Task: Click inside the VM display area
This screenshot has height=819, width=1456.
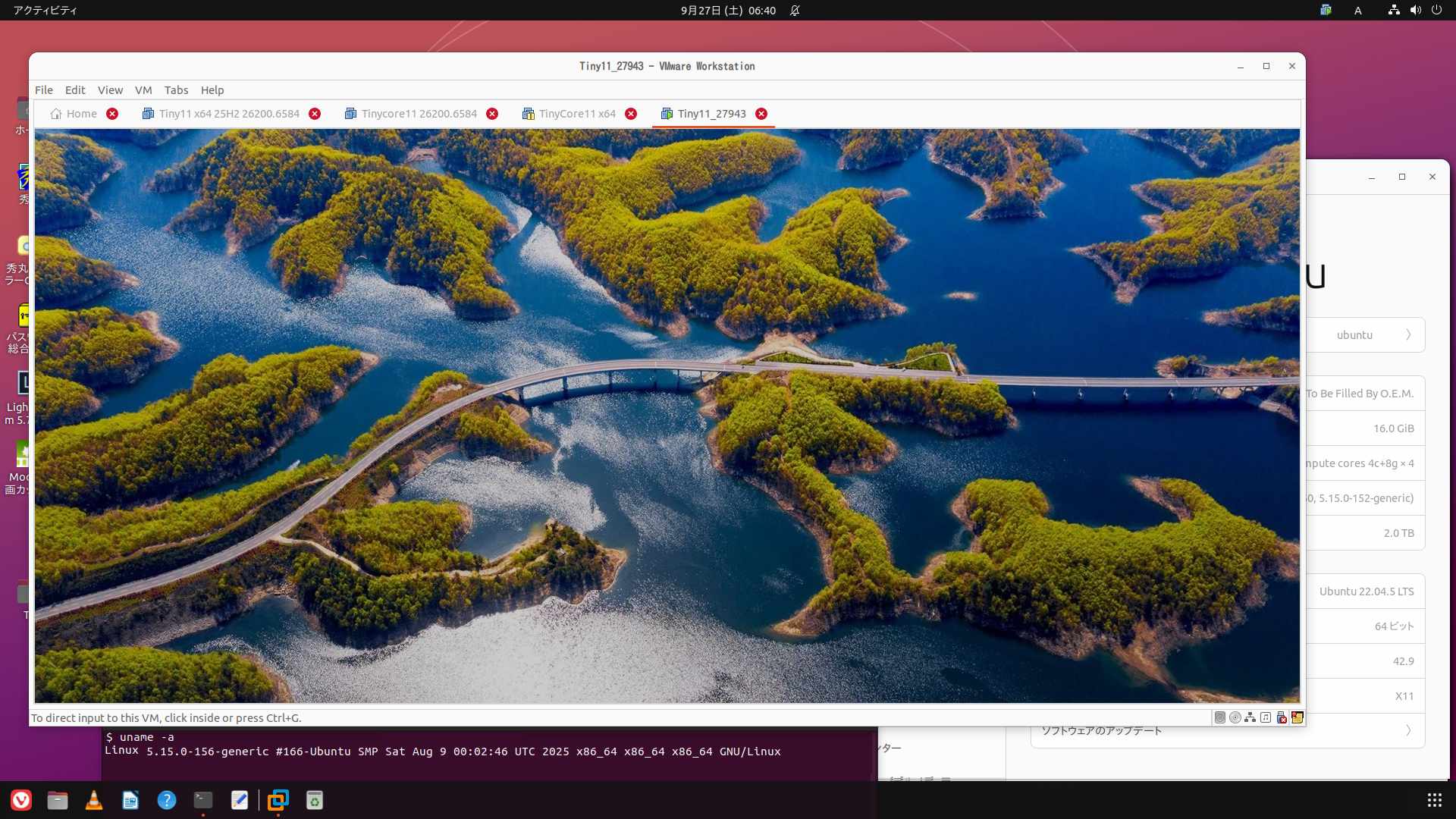Action: click(667, 416)
